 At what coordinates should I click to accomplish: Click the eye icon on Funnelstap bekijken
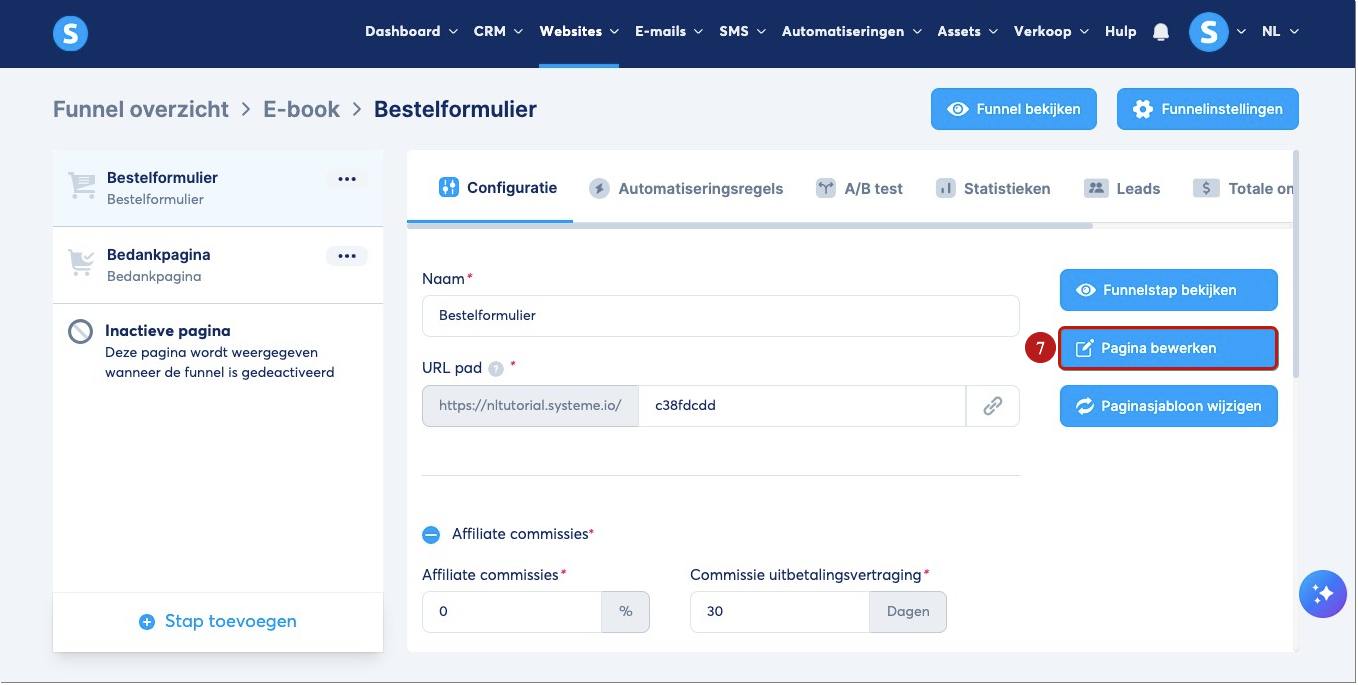1086,290
